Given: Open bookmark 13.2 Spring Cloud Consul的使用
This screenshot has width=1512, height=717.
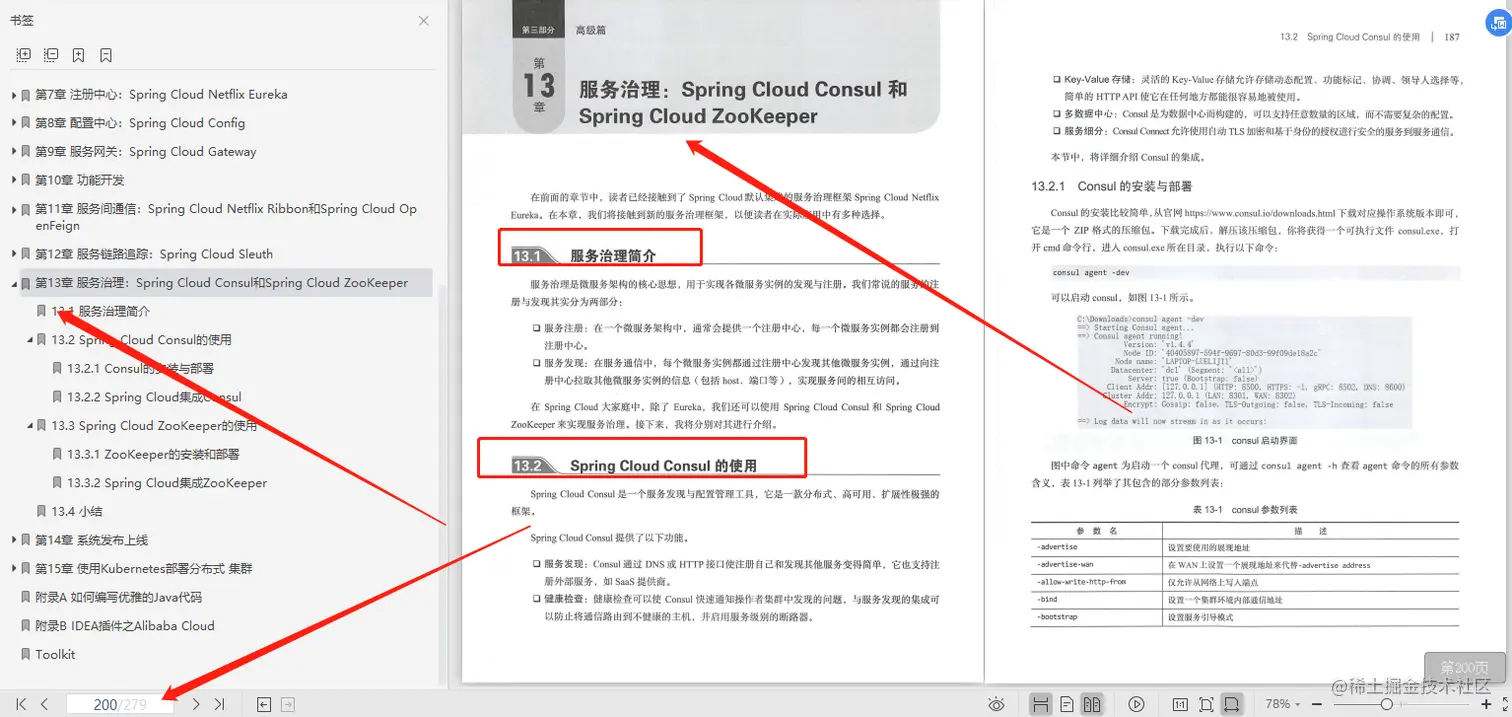Looking at the screenshot, I should [x=141, y=340].
